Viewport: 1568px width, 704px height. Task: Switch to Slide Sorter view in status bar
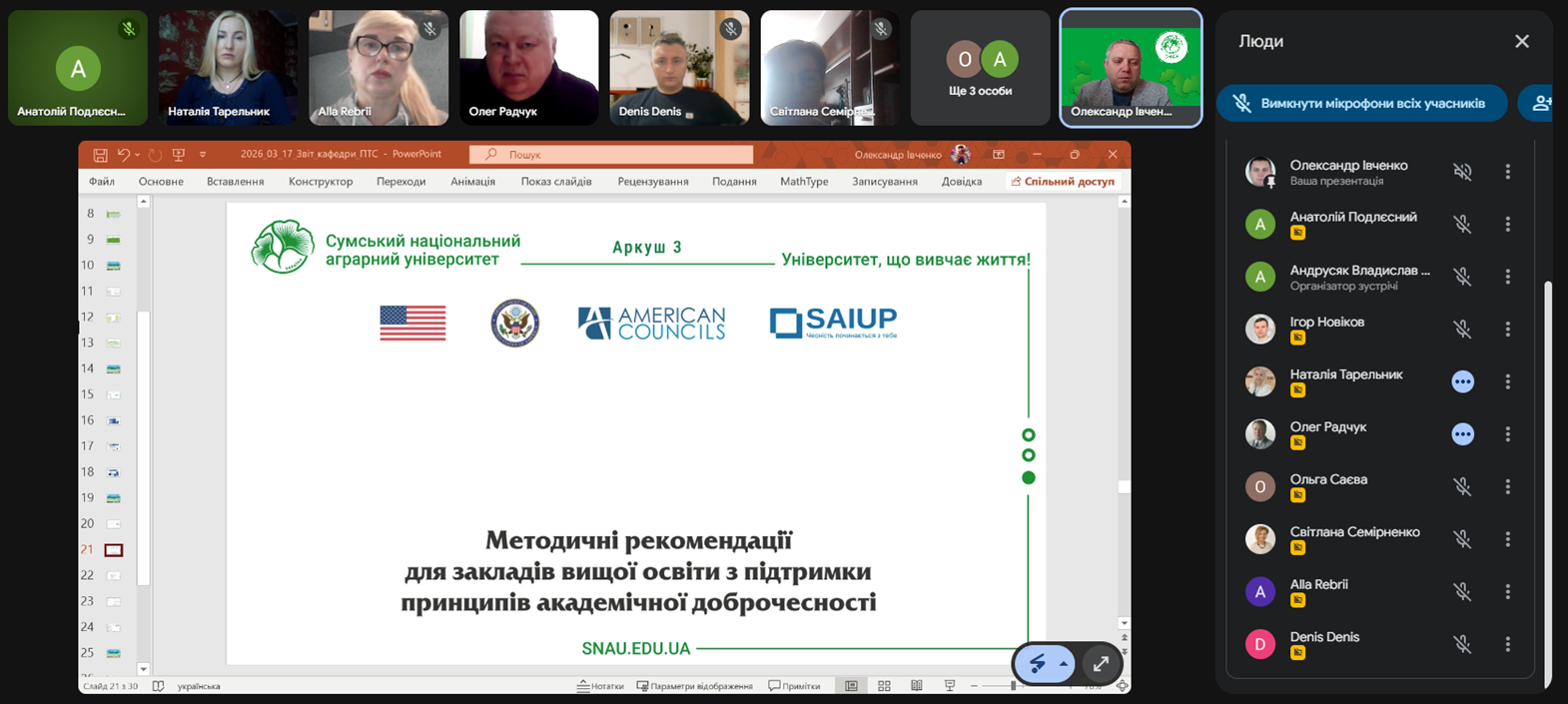click(x=884, y=686)
